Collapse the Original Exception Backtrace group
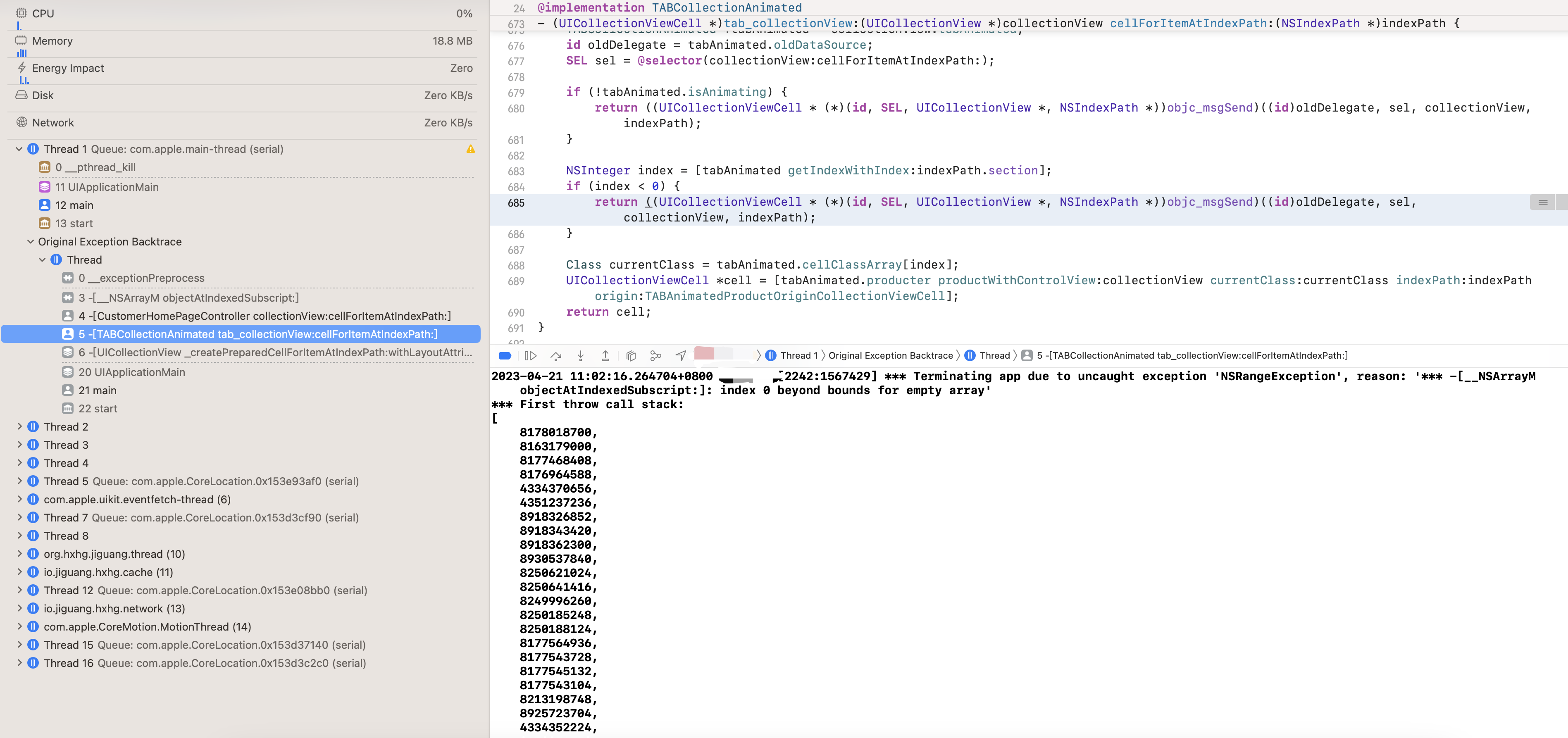Screen dimensions: 1568x738 click(31, 242)
